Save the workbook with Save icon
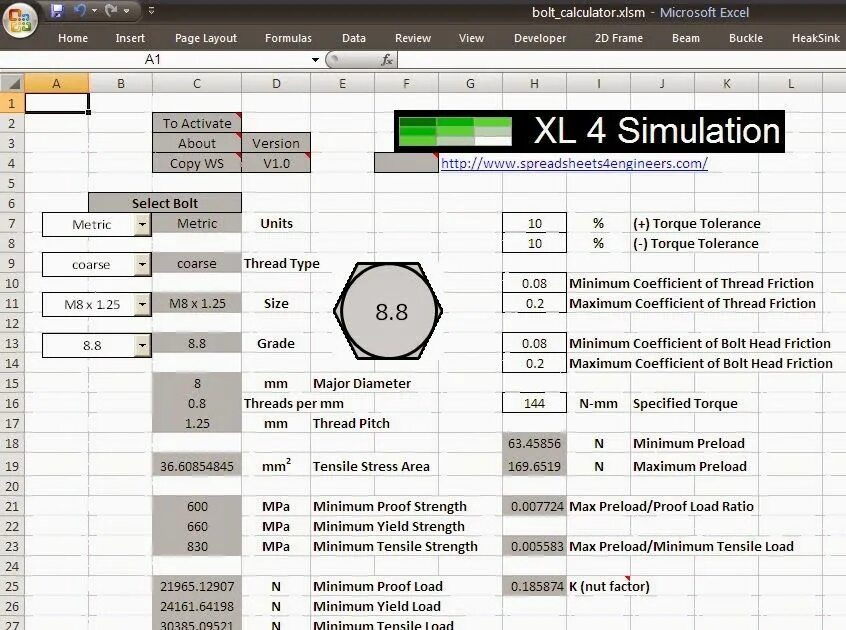 point(57,10)
